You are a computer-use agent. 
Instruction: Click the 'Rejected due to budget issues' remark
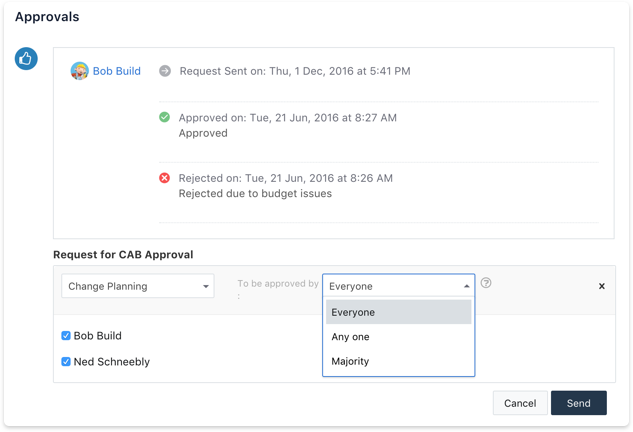(x=255, y=194)
